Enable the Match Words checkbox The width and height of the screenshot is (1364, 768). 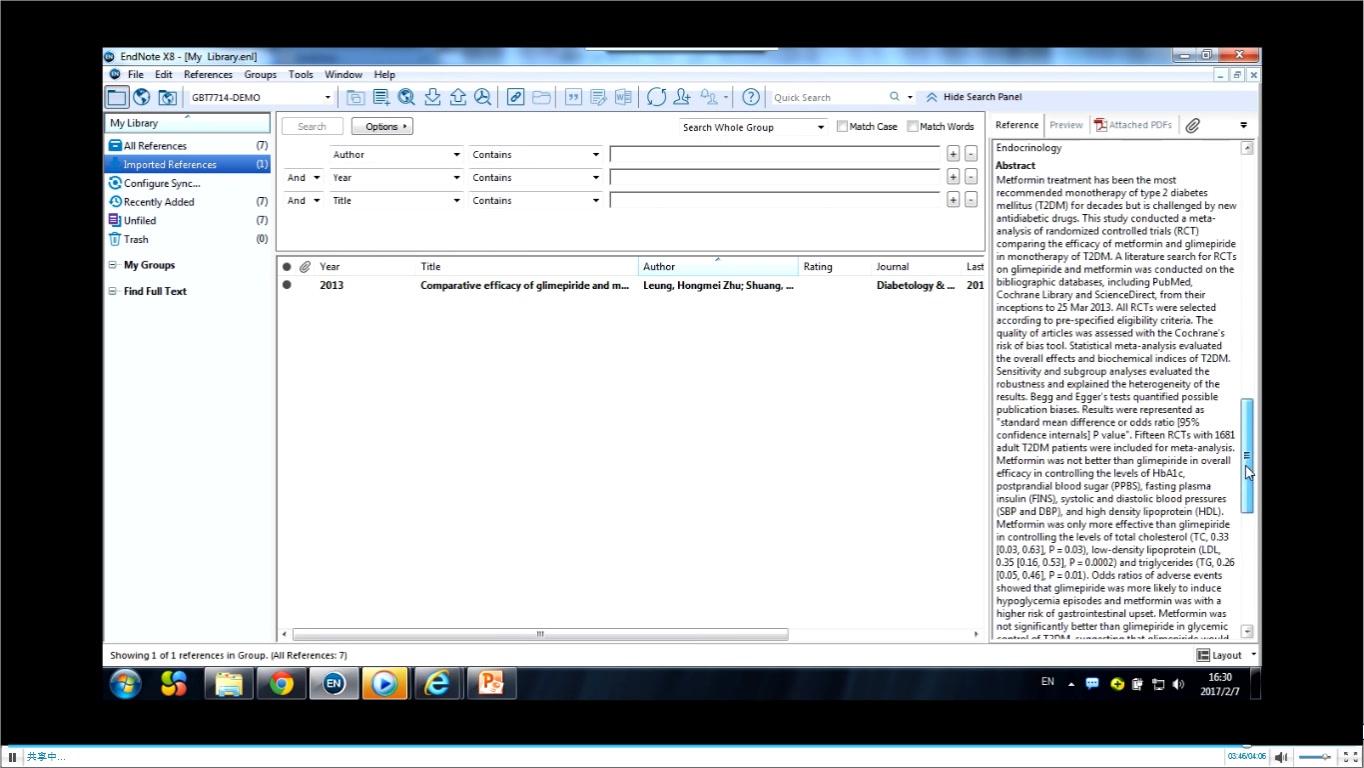coord(913,127)
